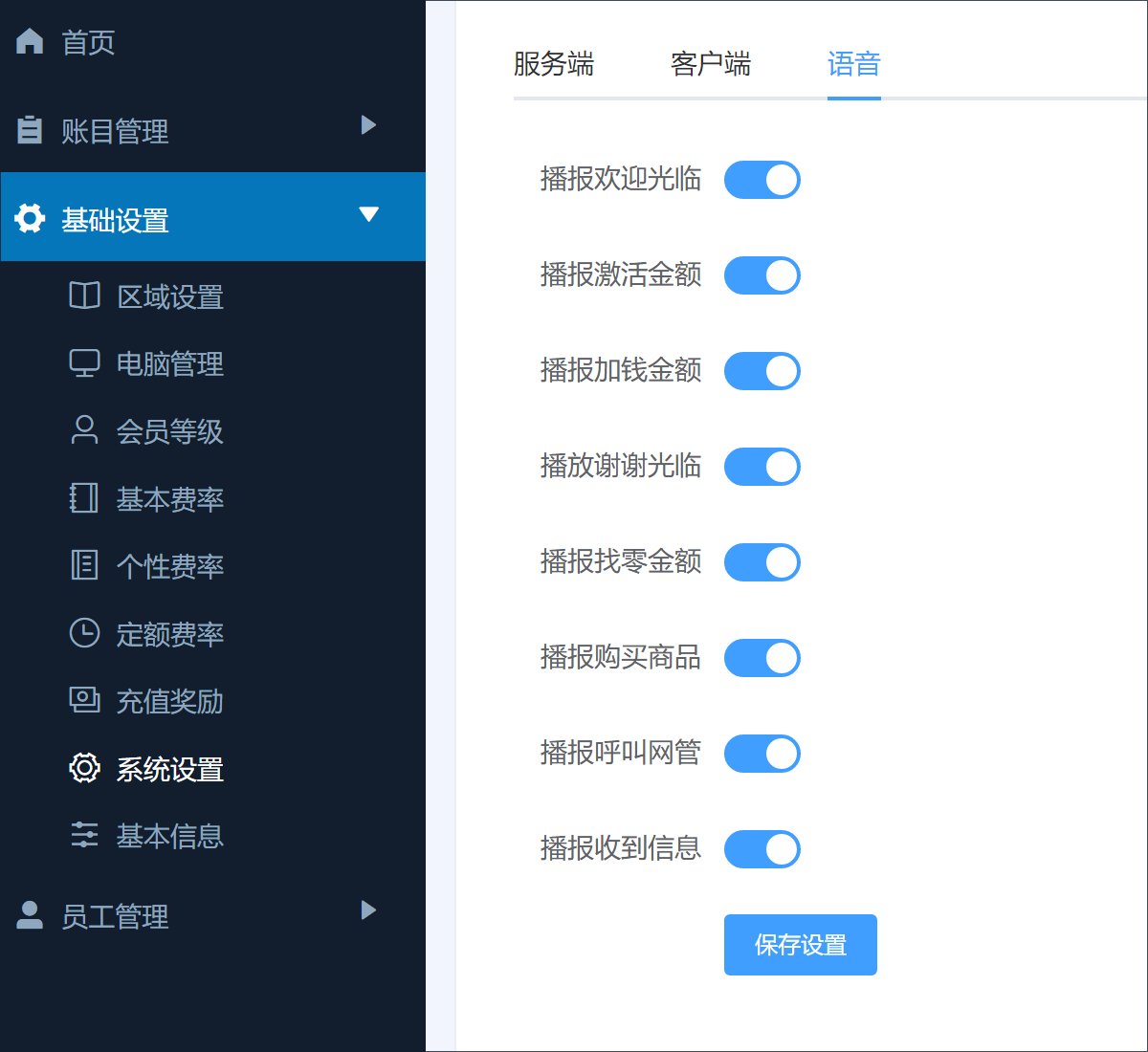Click the monitor icon for 电脑管理
This screenshot has width=1148, height=1052.
tap(84, 363)
